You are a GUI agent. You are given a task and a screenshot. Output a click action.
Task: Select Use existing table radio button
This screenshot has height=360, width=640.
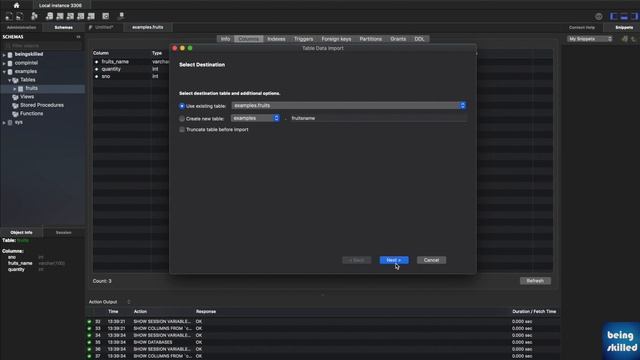click(x=182, y=106)
